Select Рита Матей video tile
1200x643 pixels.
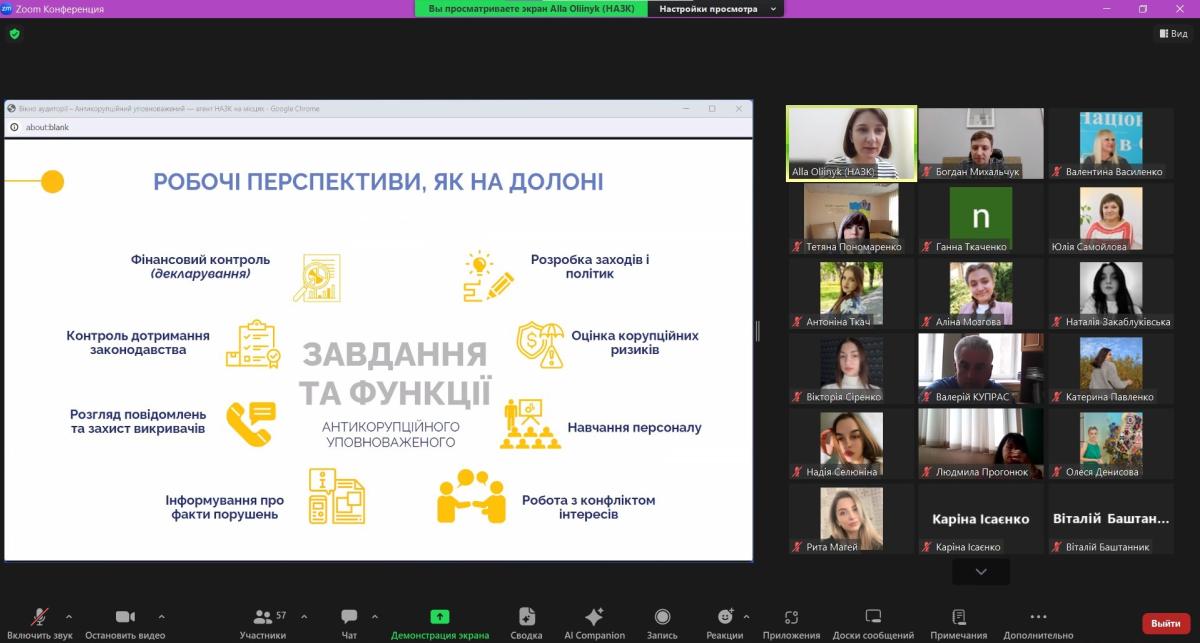pos(851,518)
